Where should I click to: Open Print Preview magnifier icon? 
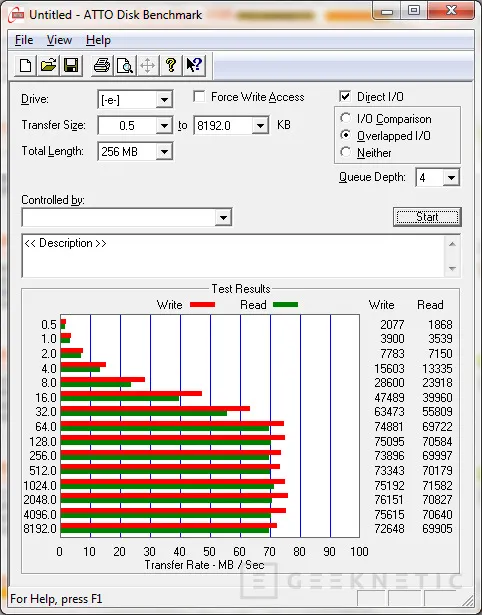(125, 65)
